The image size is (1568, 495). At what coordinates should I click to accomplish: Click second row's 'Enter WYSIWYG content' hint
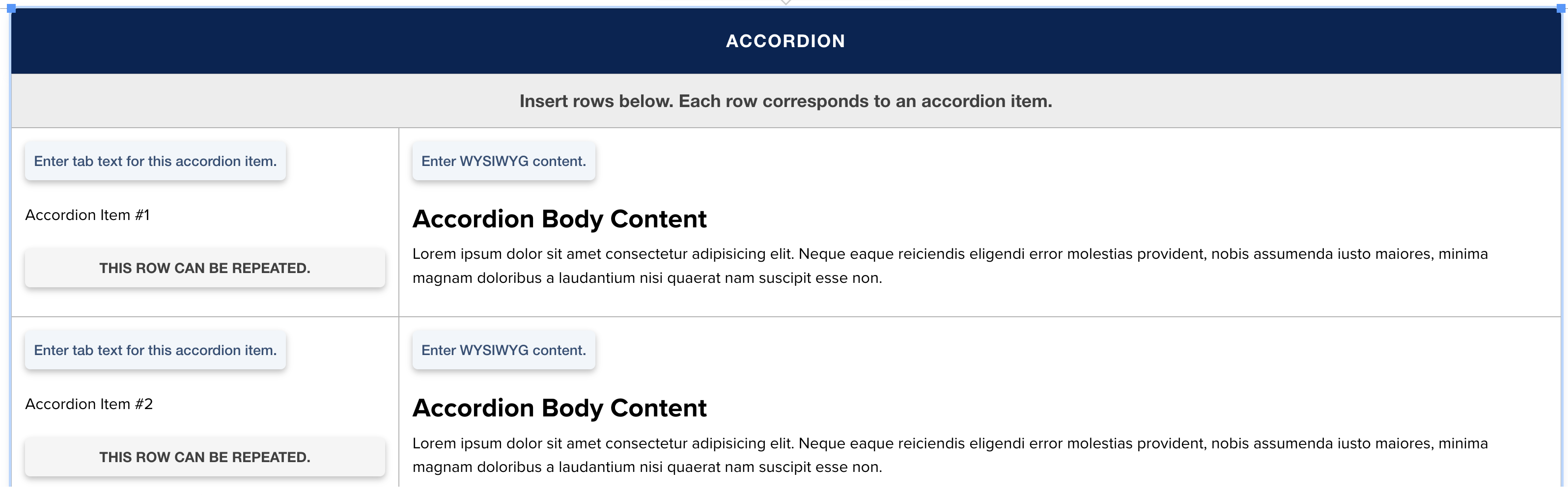[504, 350]
